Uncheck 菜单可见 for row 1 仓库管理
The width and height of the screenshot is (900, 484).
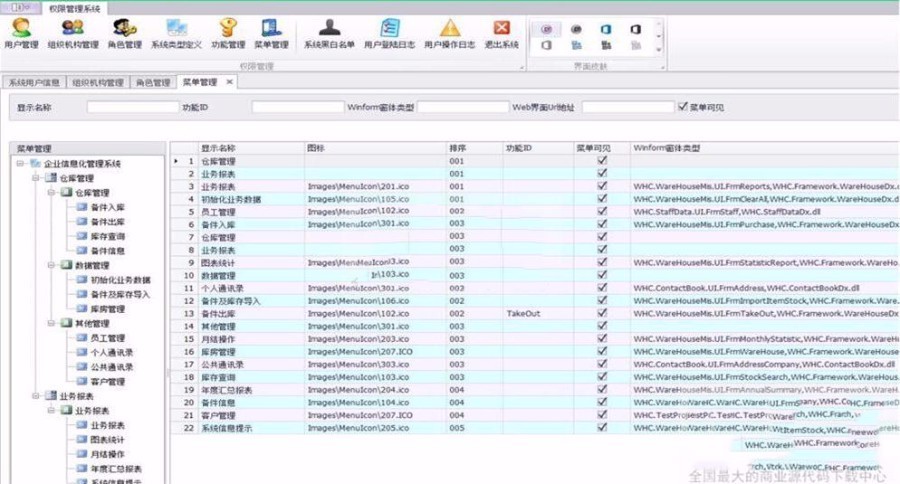[601, 161]
